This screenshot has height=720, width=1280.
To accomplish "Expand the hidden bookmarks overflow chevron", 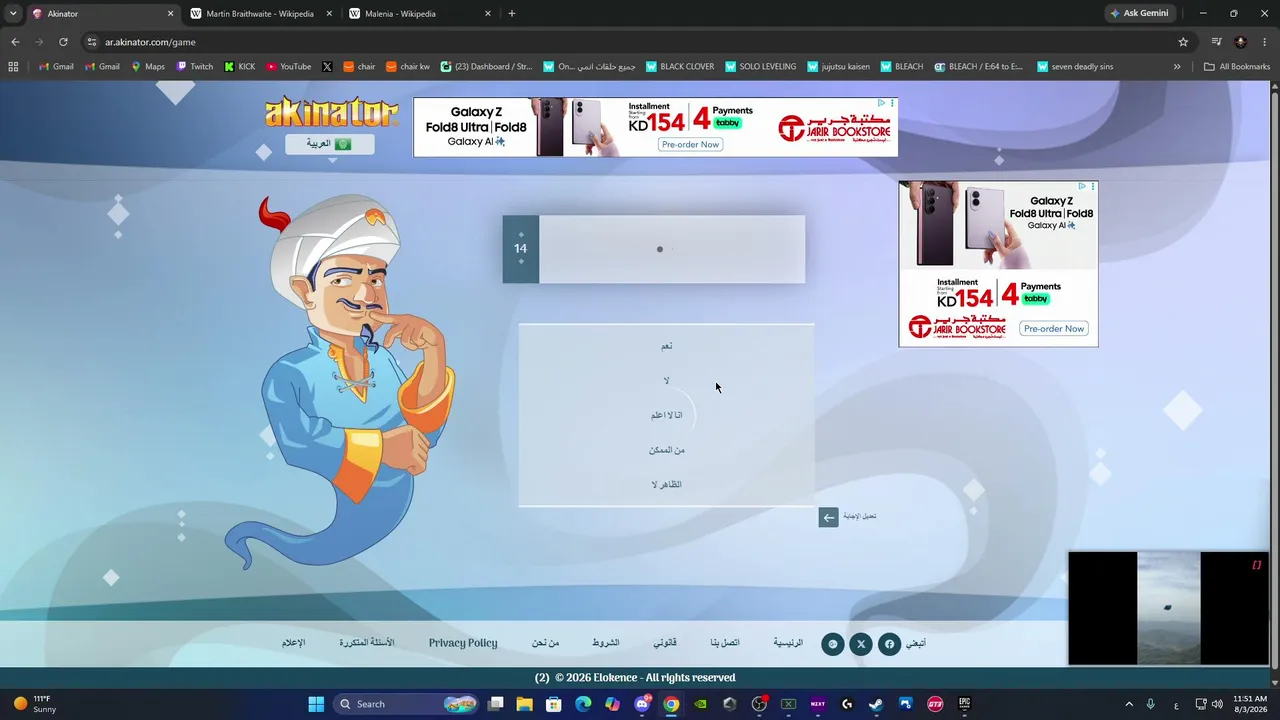I will (1177, 67).
